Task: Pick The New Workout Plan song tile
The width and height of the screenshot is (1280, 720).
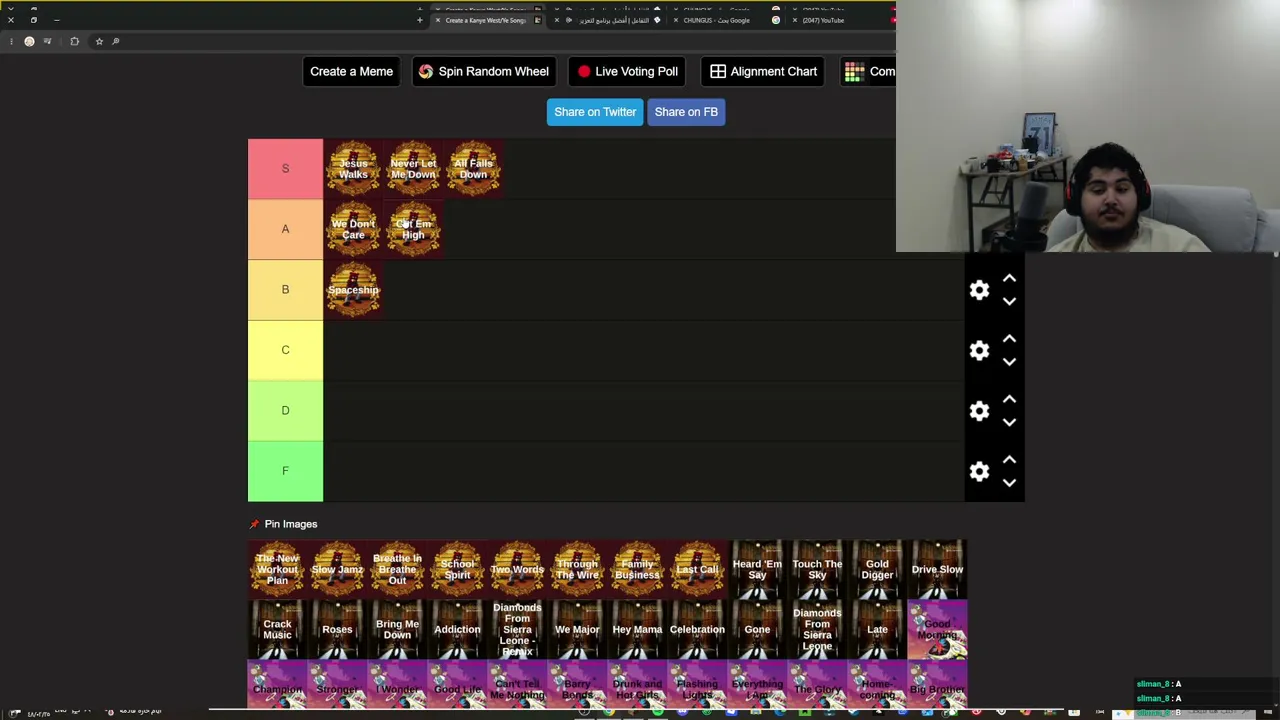Action: tap(277, 570)
